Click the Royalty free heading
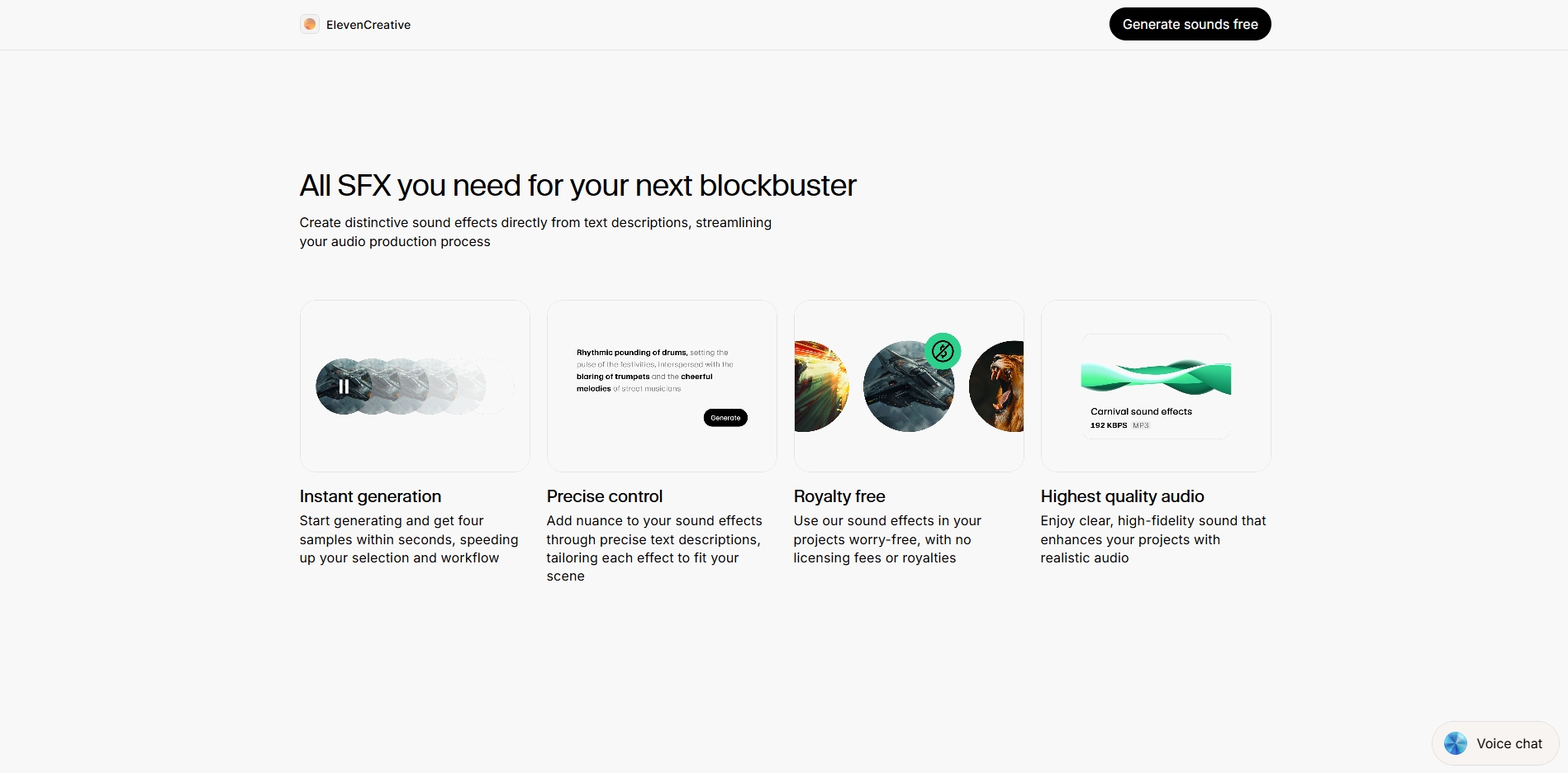The image size is (1568, 773). point(839,496)
